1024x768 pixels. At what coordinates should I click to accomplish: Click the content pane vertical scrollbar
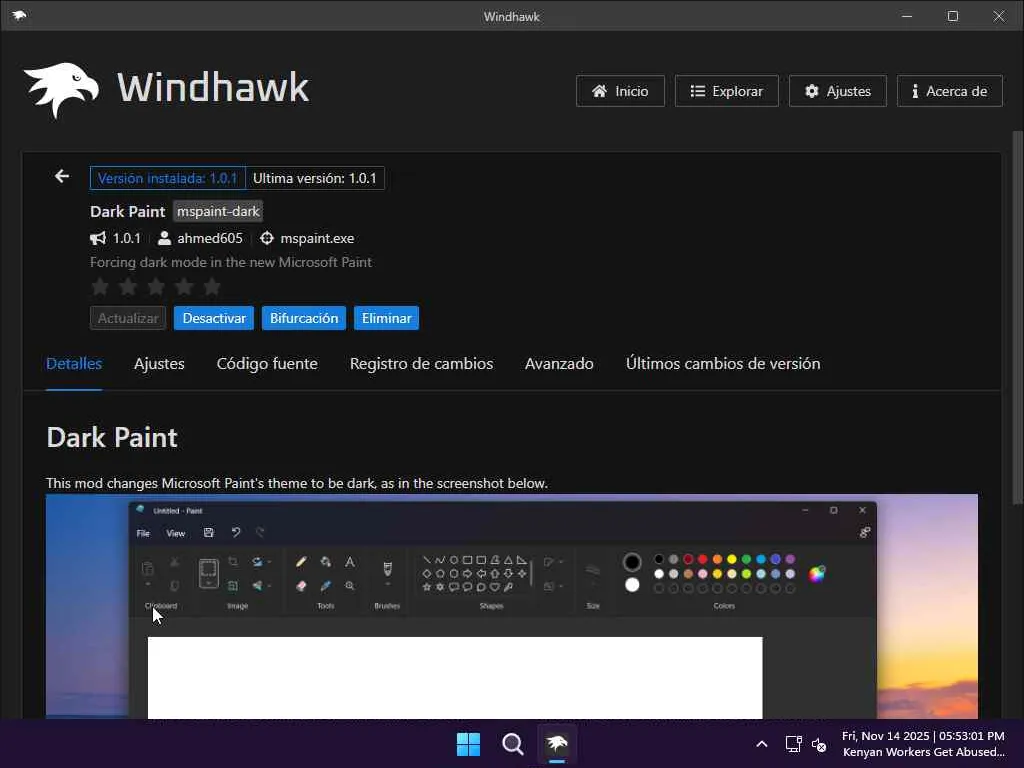[x=1017, y=317]
